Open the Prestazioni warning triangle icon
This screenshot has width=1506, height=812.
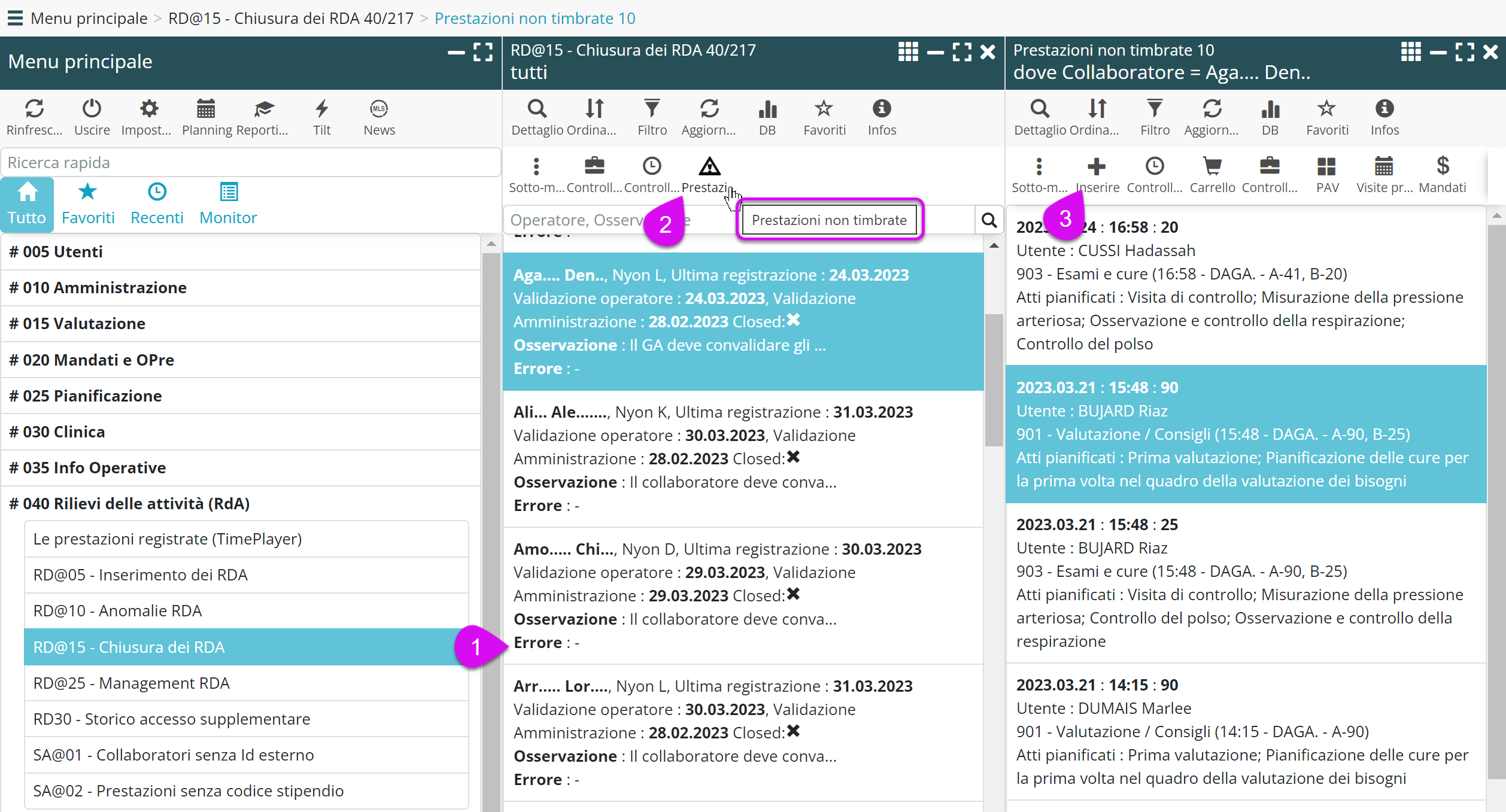(x=709, y=166)
